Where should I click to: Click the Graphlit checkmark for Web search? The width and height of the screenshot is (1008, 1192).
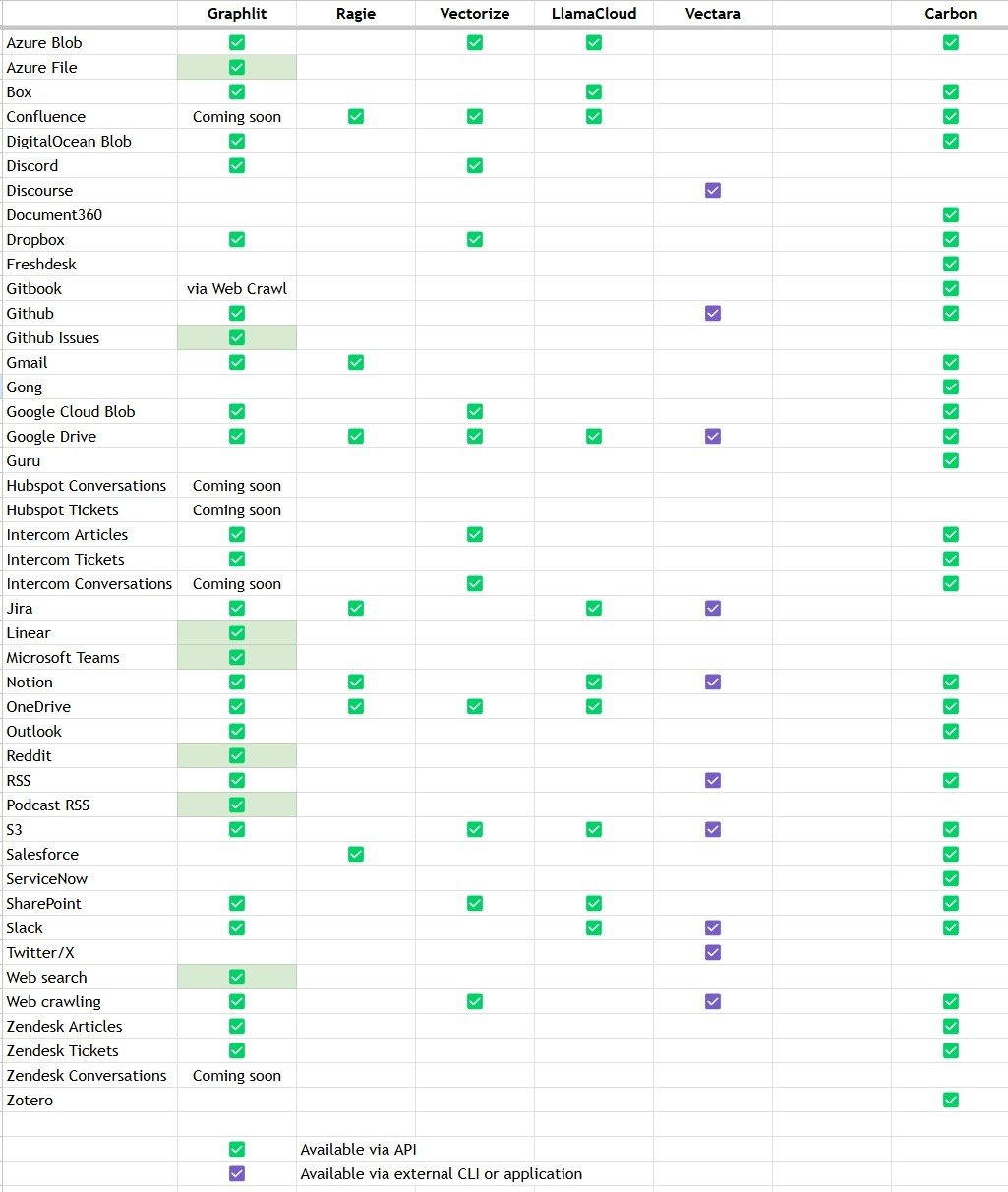[x=237, y=978]
